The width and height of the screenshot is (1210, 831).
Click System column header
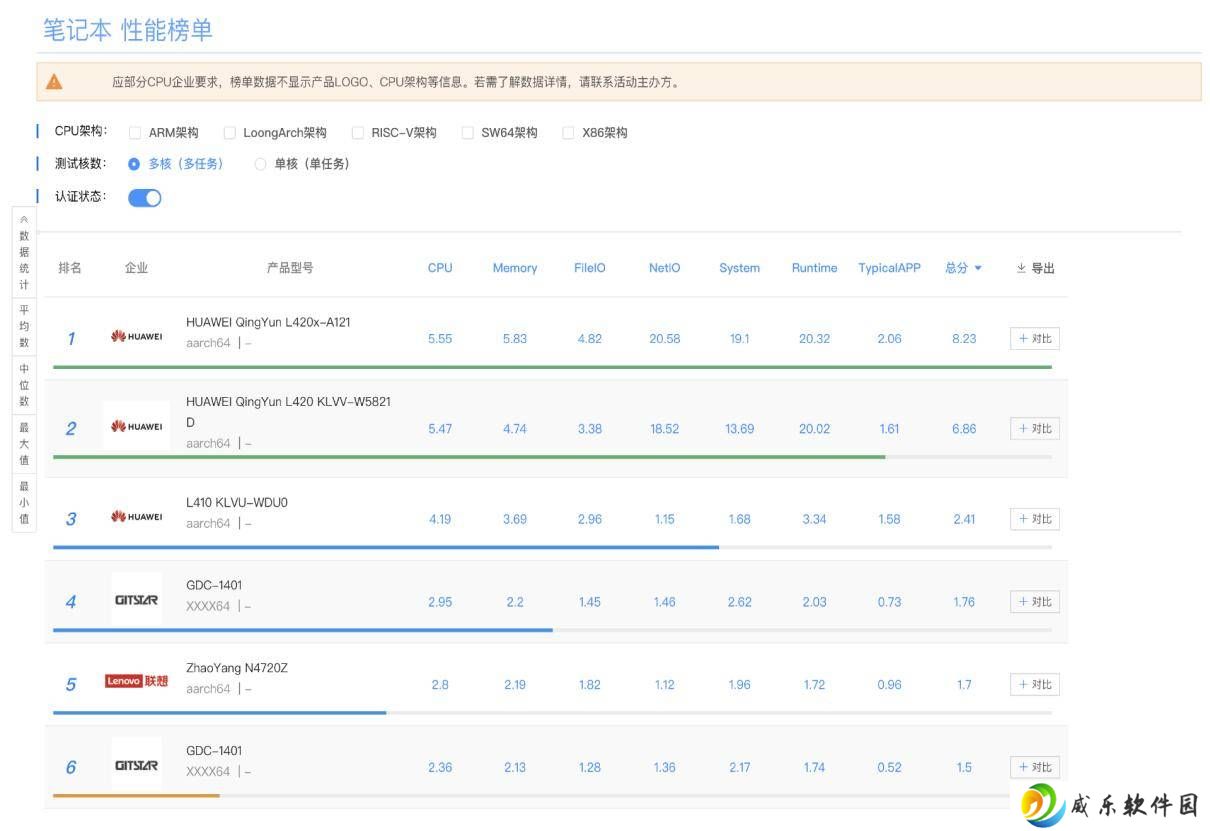pyautogui.click(x=739, y=268)
